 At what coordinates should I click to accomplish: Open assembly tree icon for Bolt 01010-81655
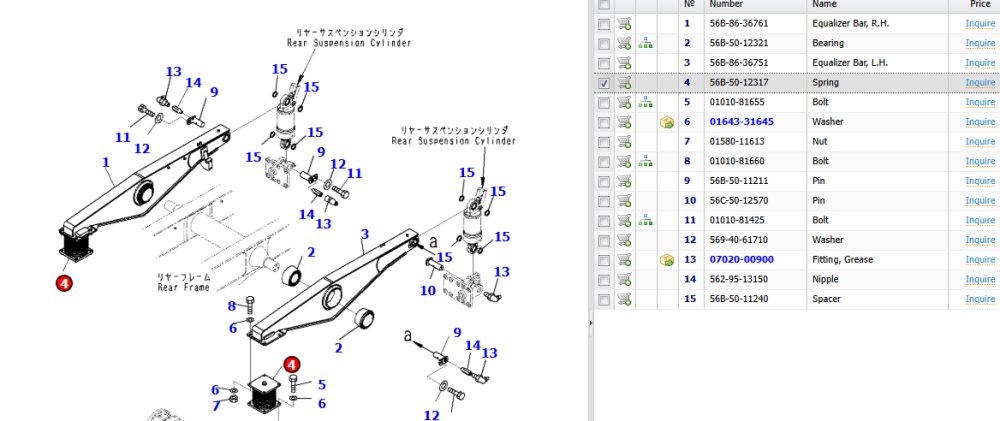coord(646,103)
